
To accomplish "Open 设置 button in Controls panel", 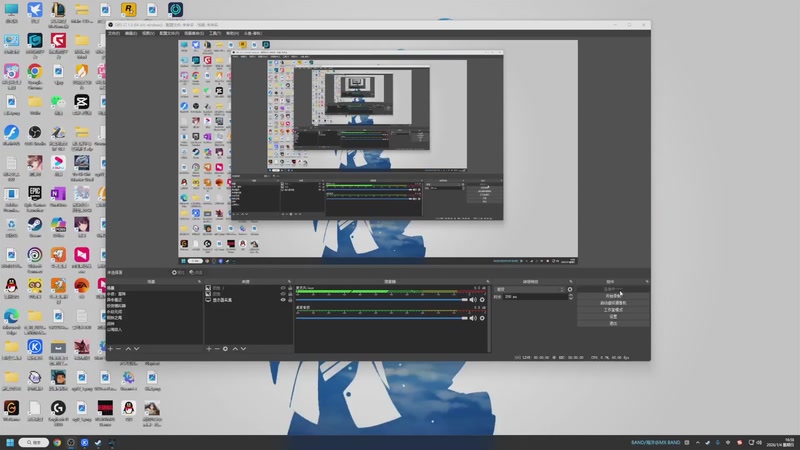I will pos(613,316).
